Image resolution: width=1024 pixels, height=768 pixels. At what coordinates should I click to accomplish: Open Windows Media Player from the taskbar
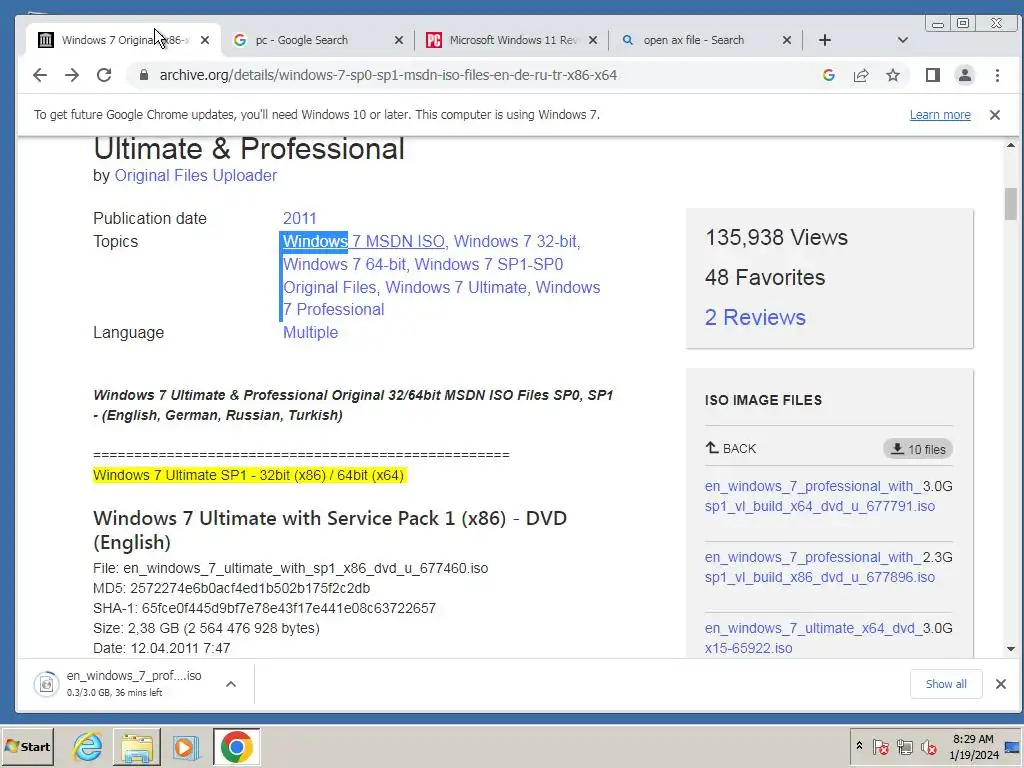tap(186, 746)
